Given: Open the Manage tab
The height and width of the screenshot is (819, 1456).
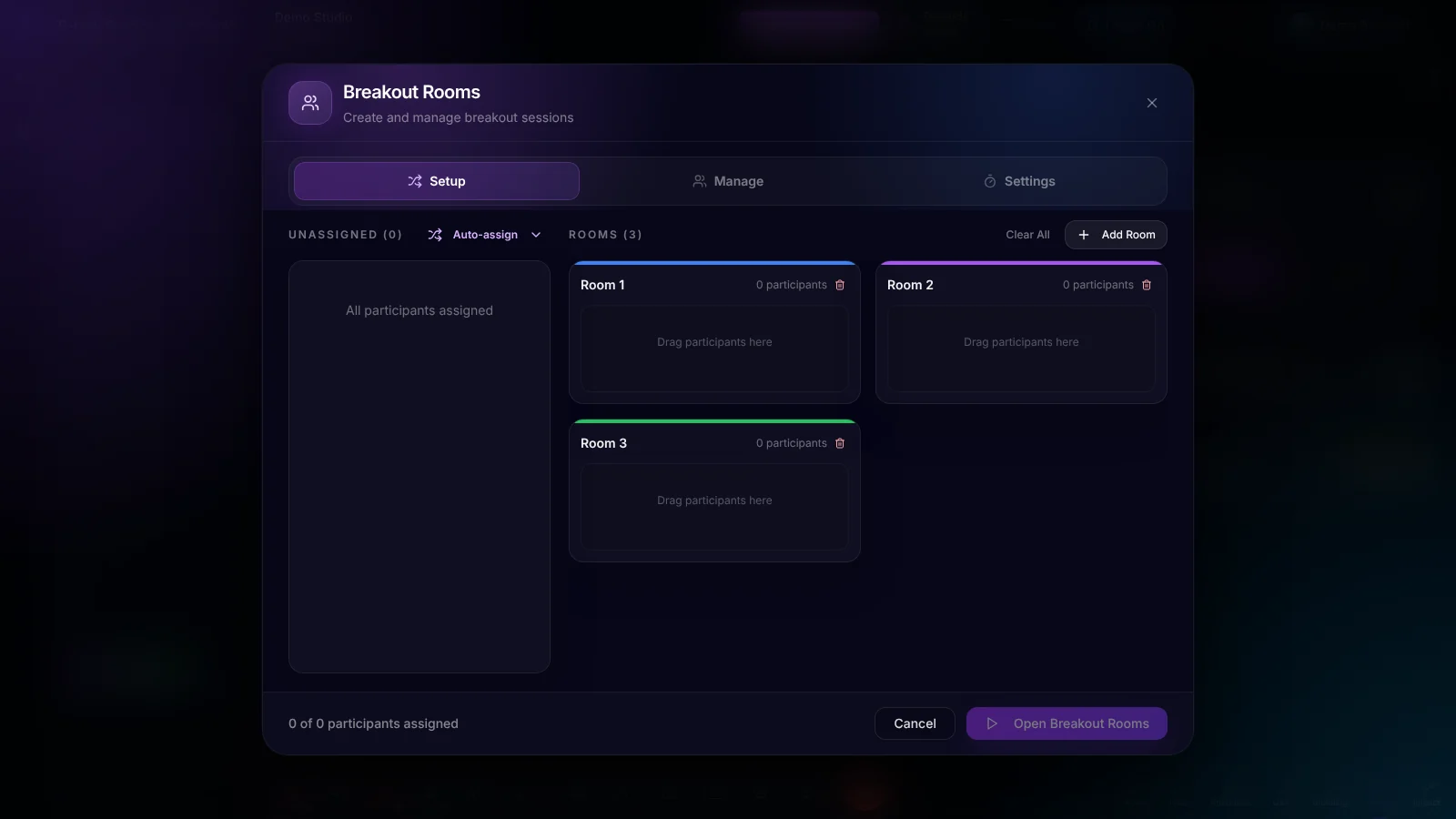Looking at the screenshot, I should (x=728, y=181).
